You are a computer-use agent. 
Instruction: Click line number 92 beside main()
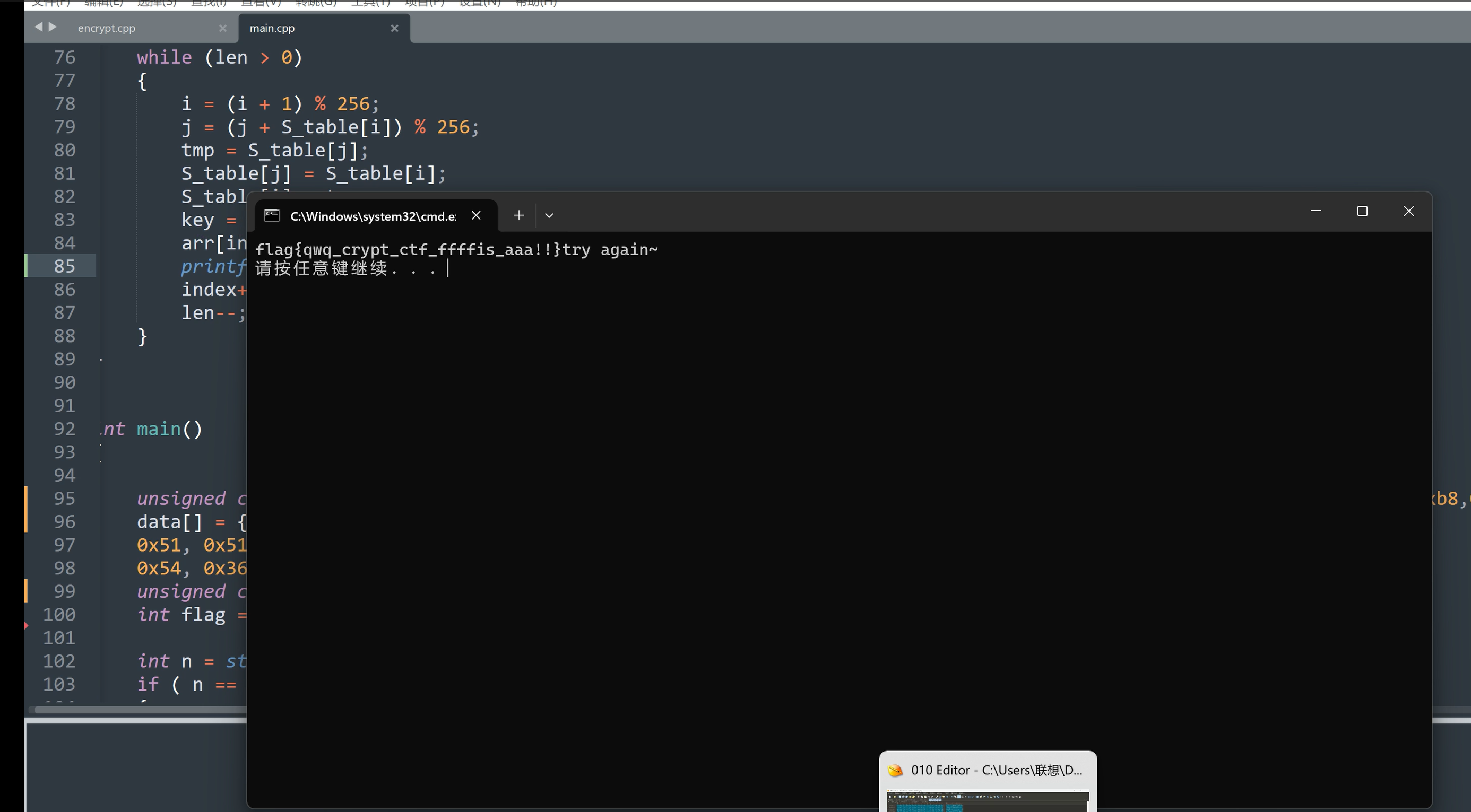[65, 429]
